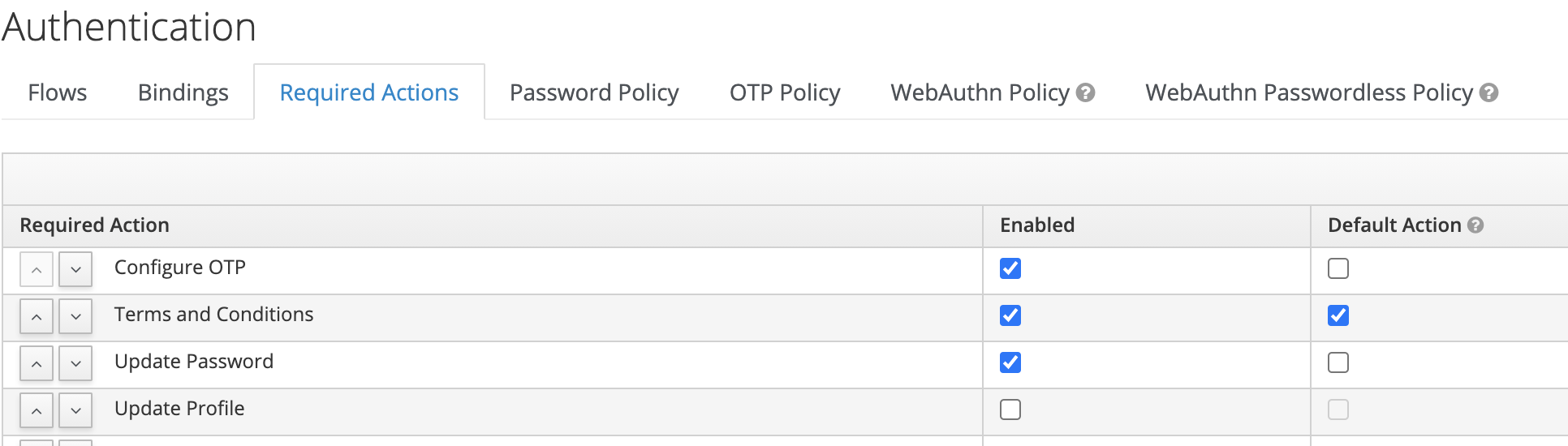Click up arrow for Terms and Conditions
The image size is (1568, 446).
point(37,317)
